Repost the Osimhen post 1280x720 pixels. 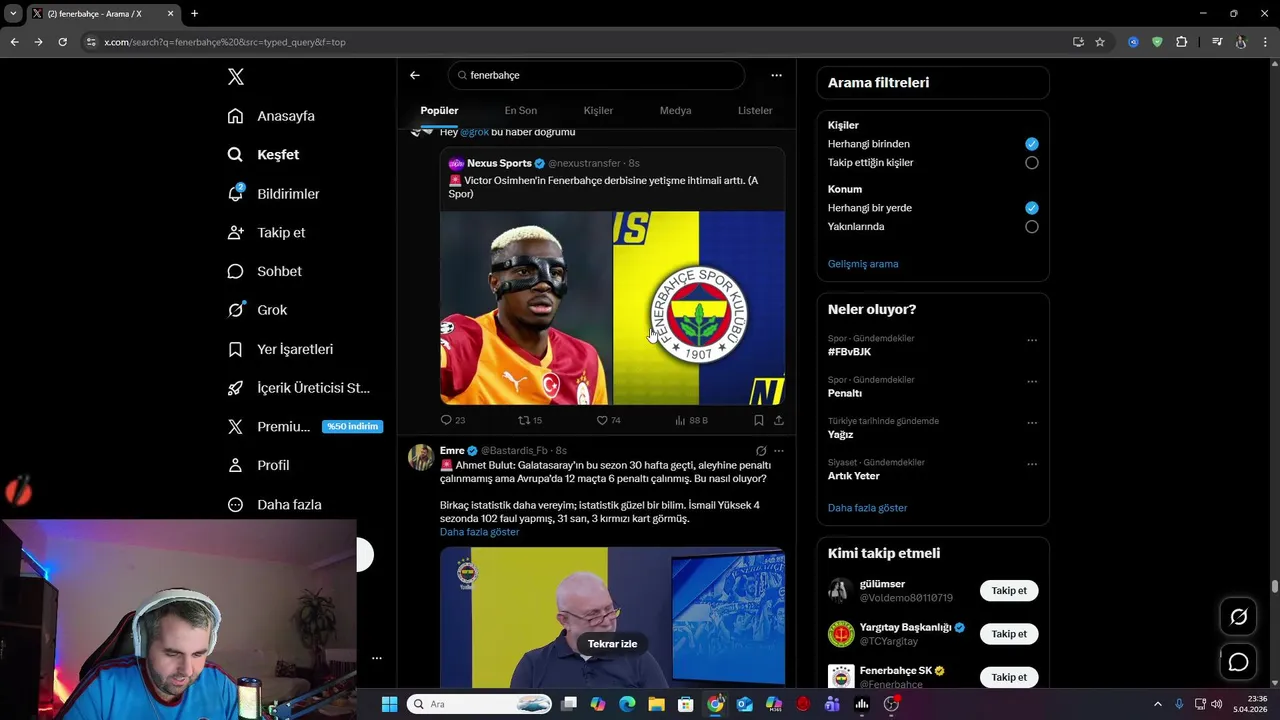pos(530,420)
